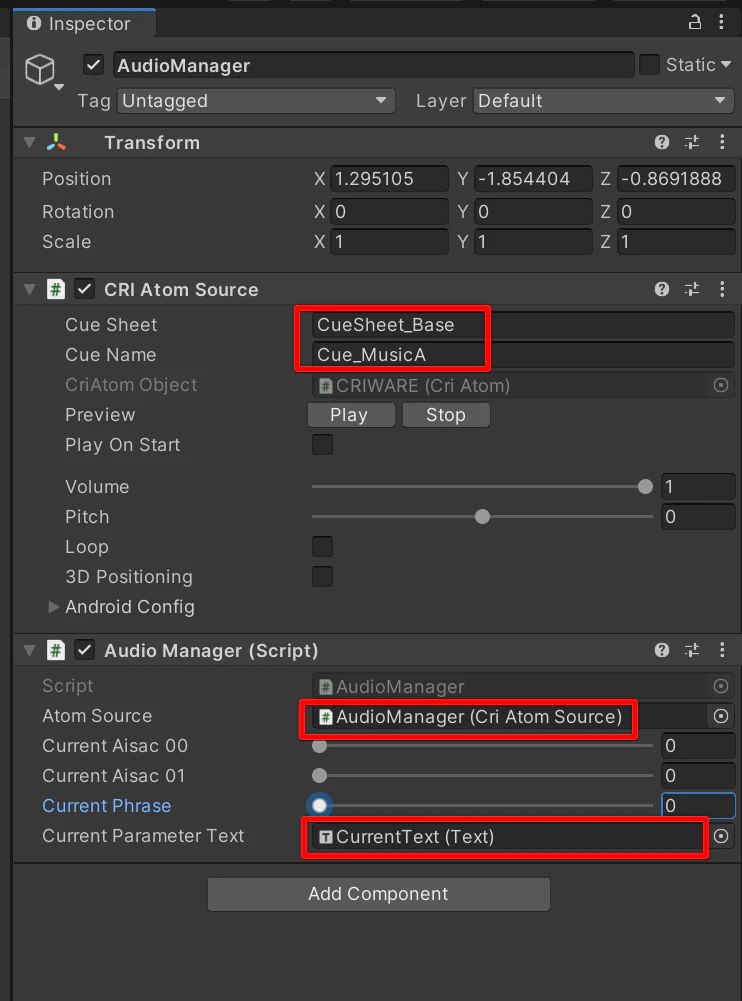Screen dimensions: 742x1001
Task: Click the Pitch numeric value field
Action: pyautogui.click(x=698, y=516)
